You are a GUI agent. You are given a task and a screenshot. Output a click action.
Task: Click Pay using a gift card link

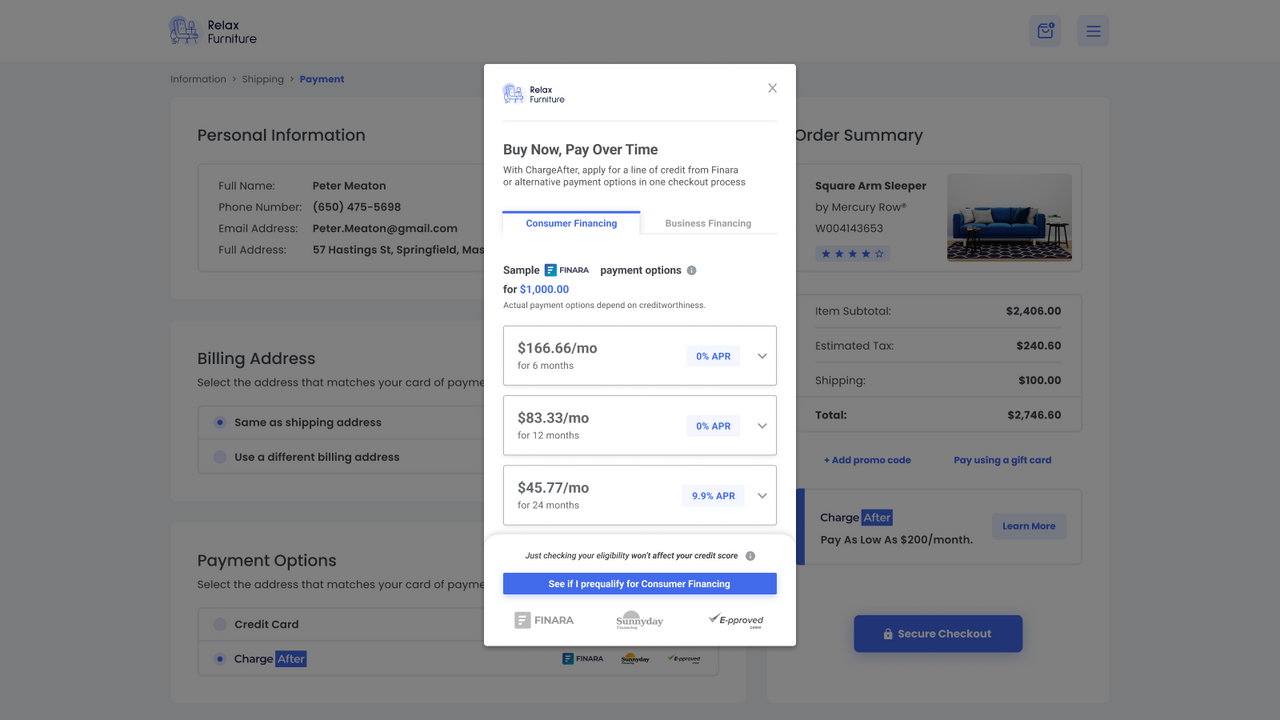coord(1002,460)
